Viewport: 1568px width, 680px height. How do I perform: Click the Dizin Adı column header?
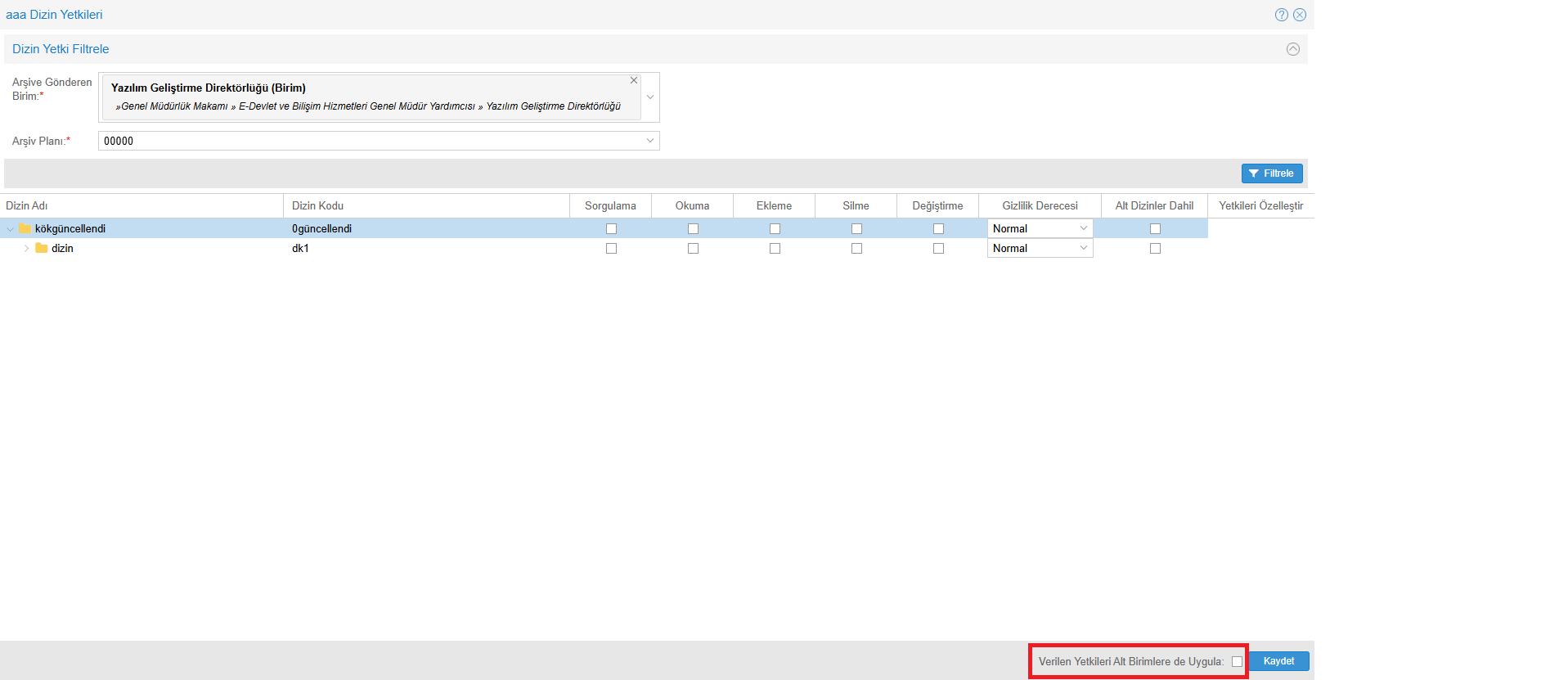point(27,205)
